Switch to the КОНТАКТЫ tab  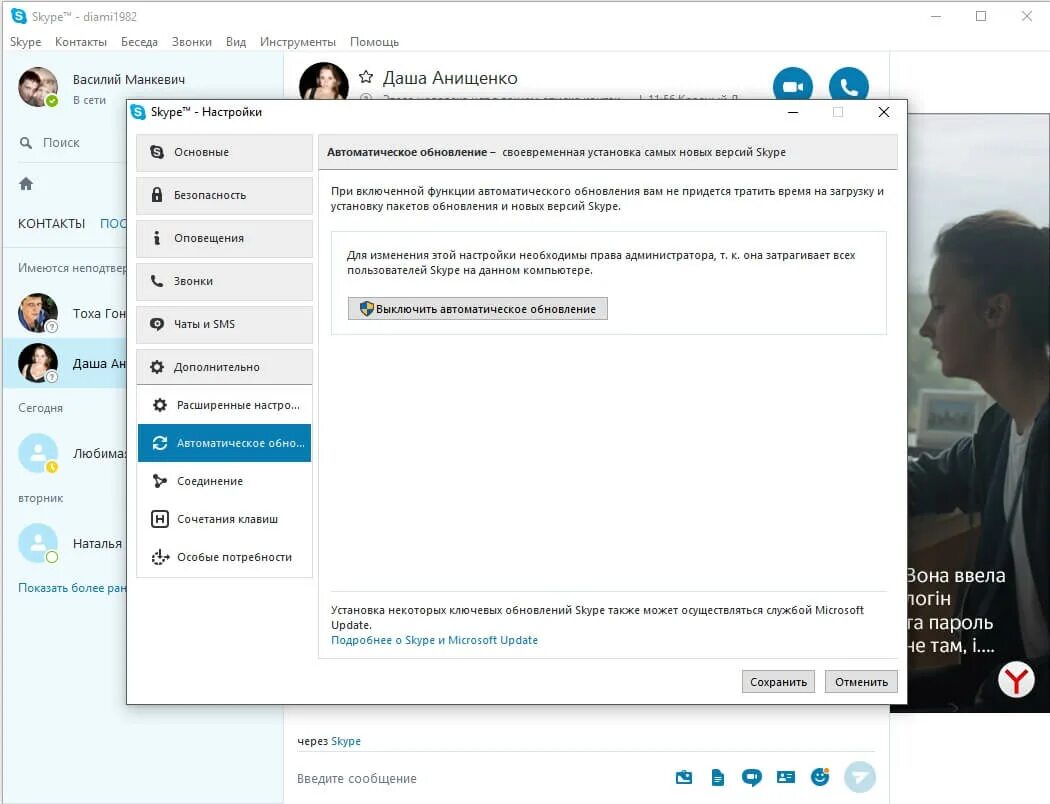point(52,224)
